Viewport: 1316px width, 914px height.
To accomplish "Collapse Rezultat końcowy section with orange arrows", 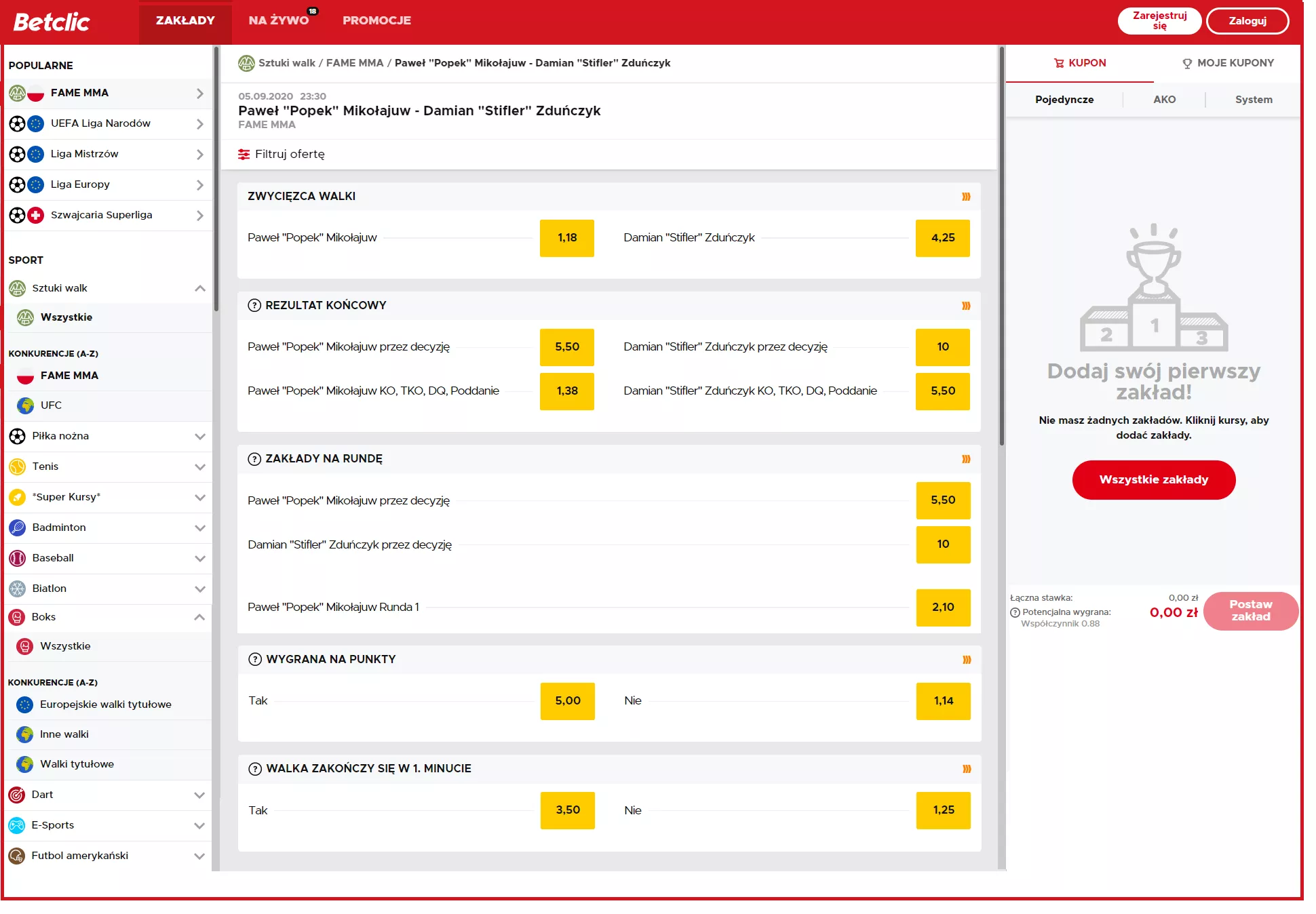I will click(966, 306).
